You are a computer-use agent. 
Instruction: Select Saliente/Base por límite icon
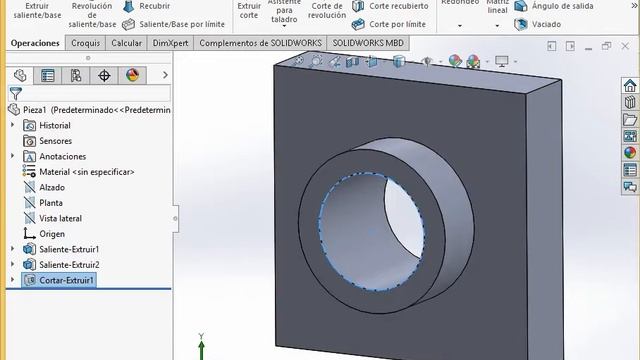point(129,24)
